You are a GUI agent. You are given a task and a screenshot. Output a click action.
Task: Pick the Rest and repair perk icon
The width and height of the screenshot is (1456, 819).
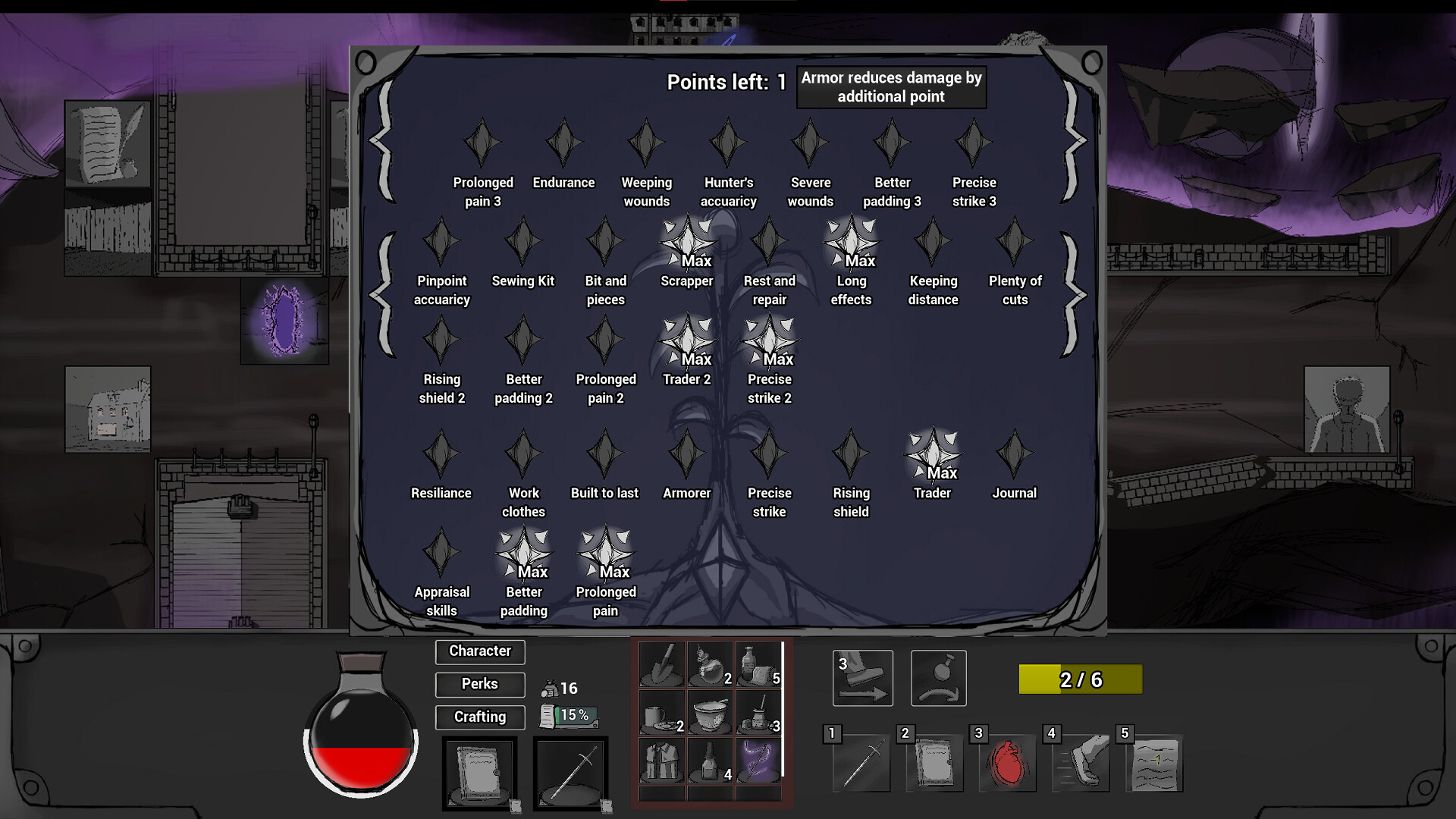tap(769, 241)
